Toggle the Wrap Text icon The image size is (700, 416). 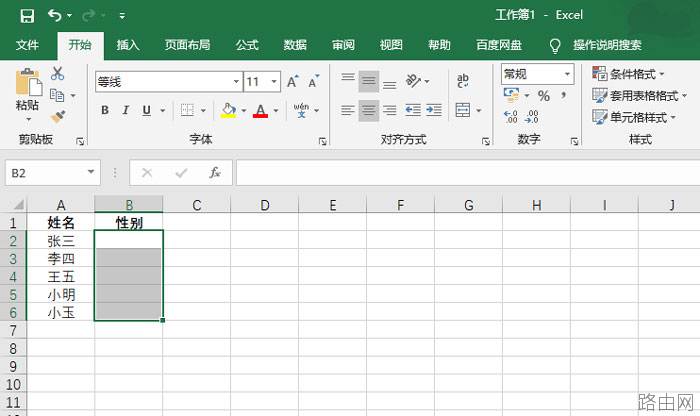[463, 81]
